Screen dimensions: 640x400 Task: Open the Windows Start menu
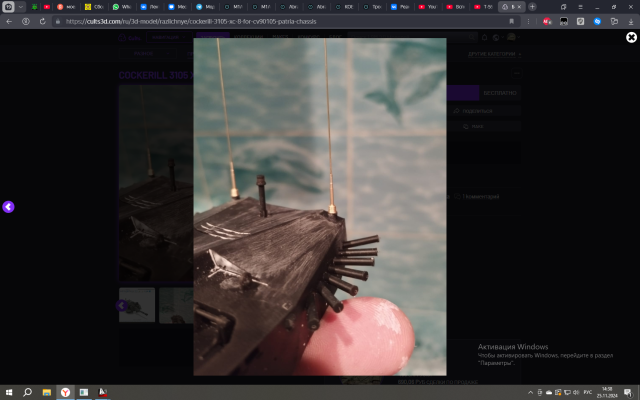point(9,392)
